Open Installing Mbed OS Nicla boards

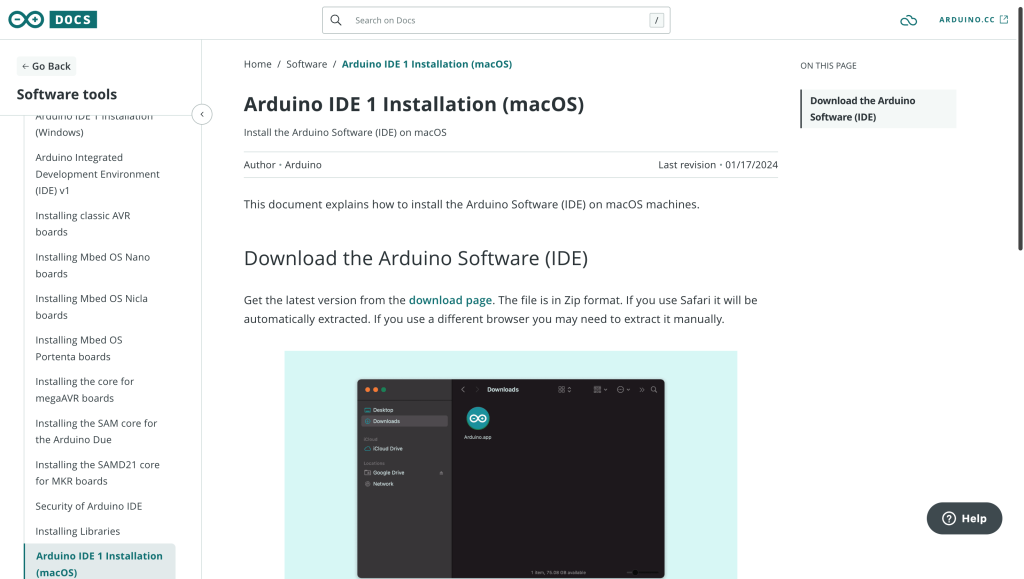pos(91,306)
